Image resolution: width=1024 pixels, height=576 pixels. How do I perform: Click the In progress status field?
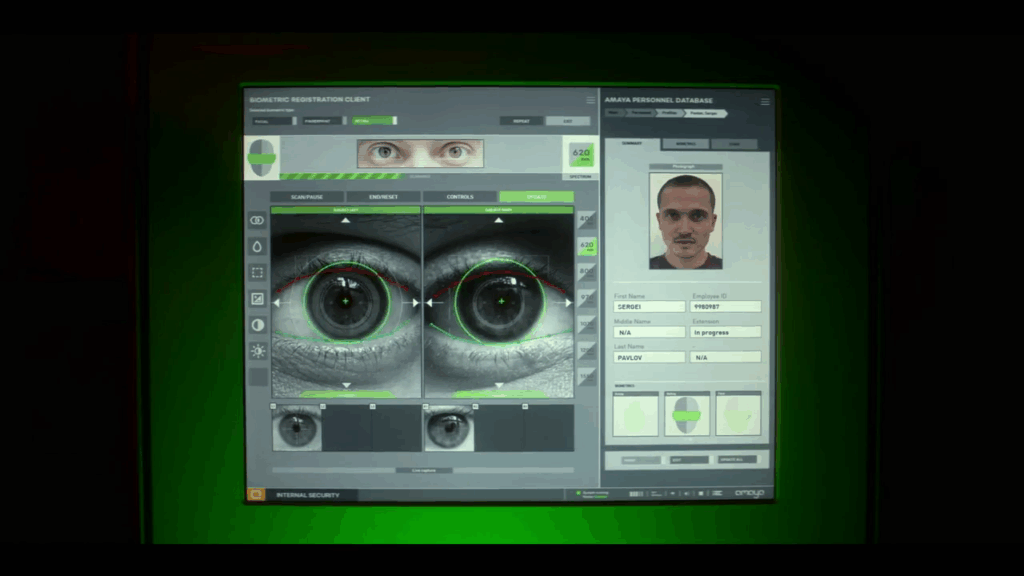pos(726,332)
